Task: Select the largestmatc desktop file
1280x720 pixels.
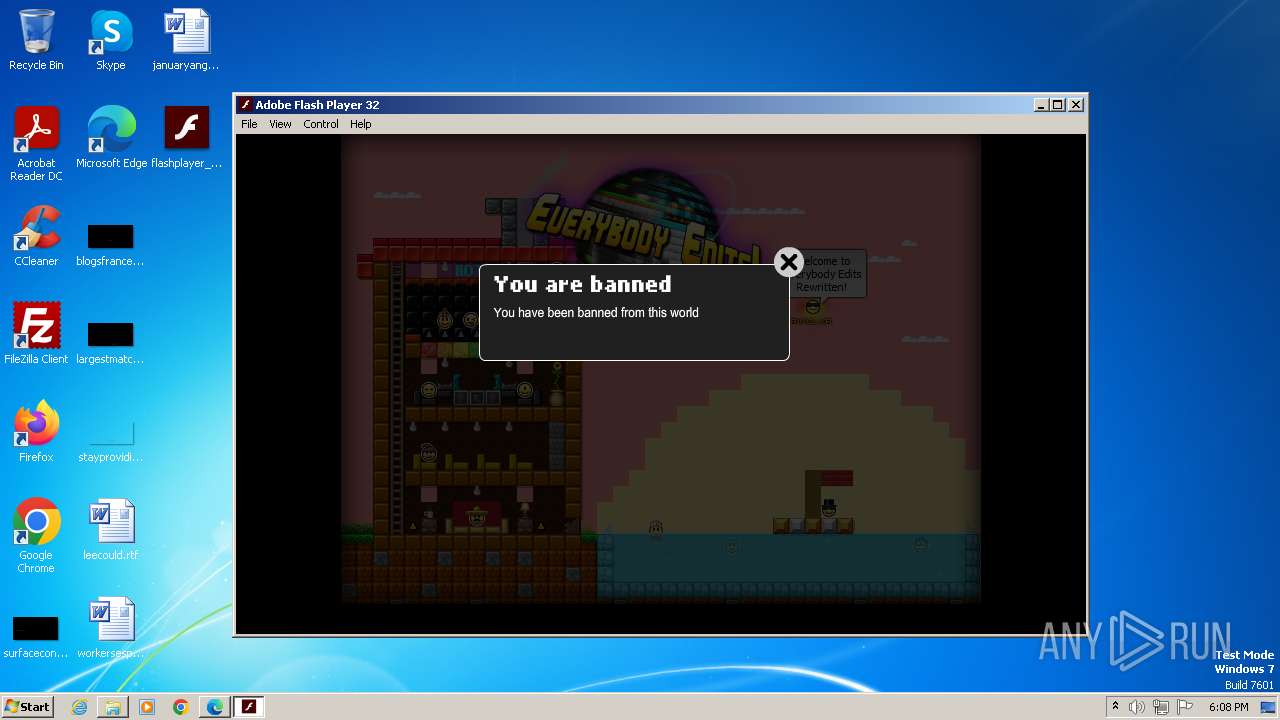Action: tap(110, 342)
